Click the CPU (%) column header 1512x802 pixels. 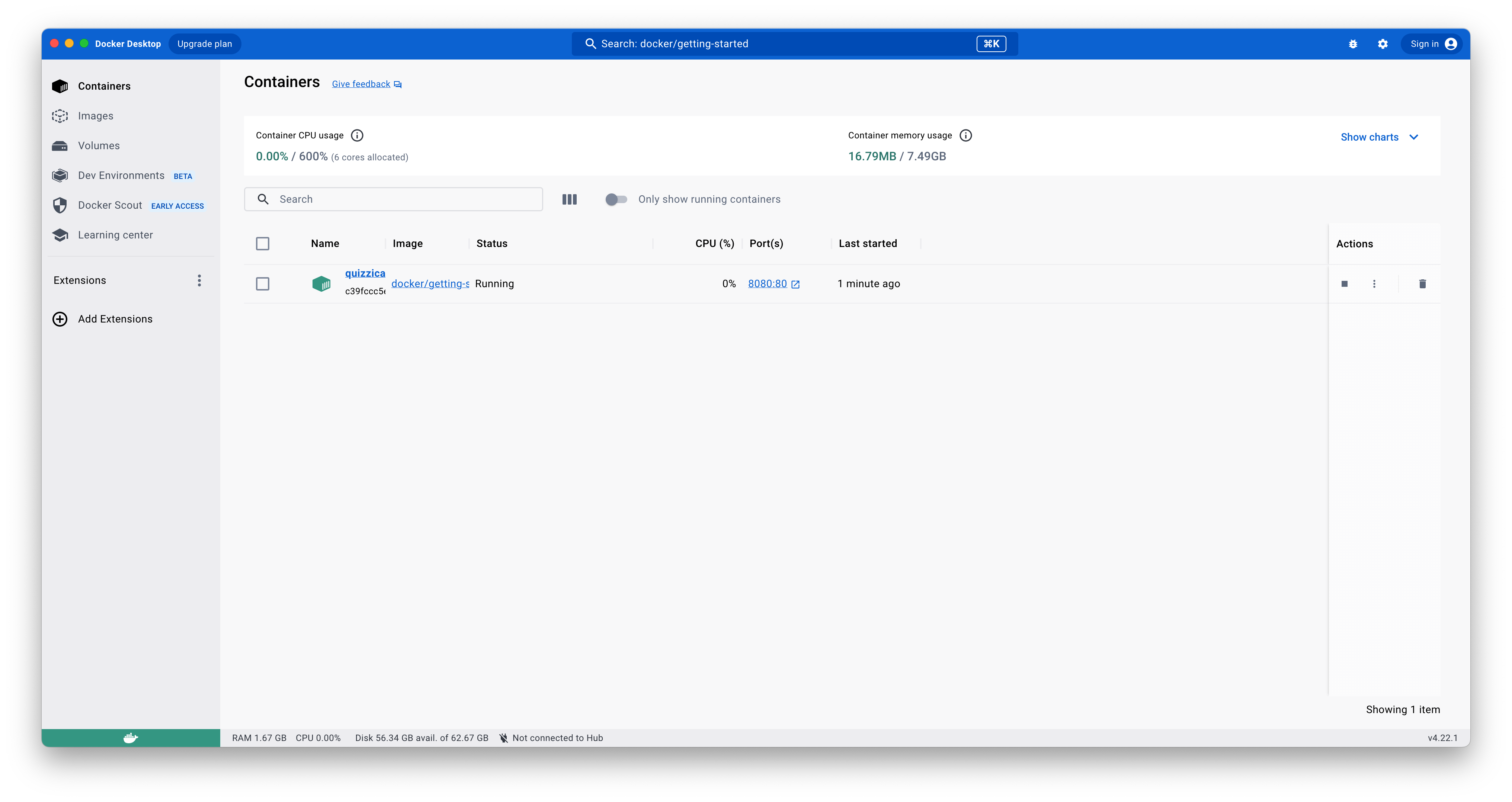point(714,244)
